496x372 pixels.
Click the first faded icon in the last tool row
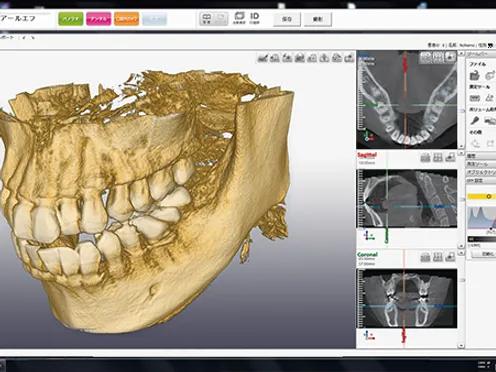[x=475, y=143]
